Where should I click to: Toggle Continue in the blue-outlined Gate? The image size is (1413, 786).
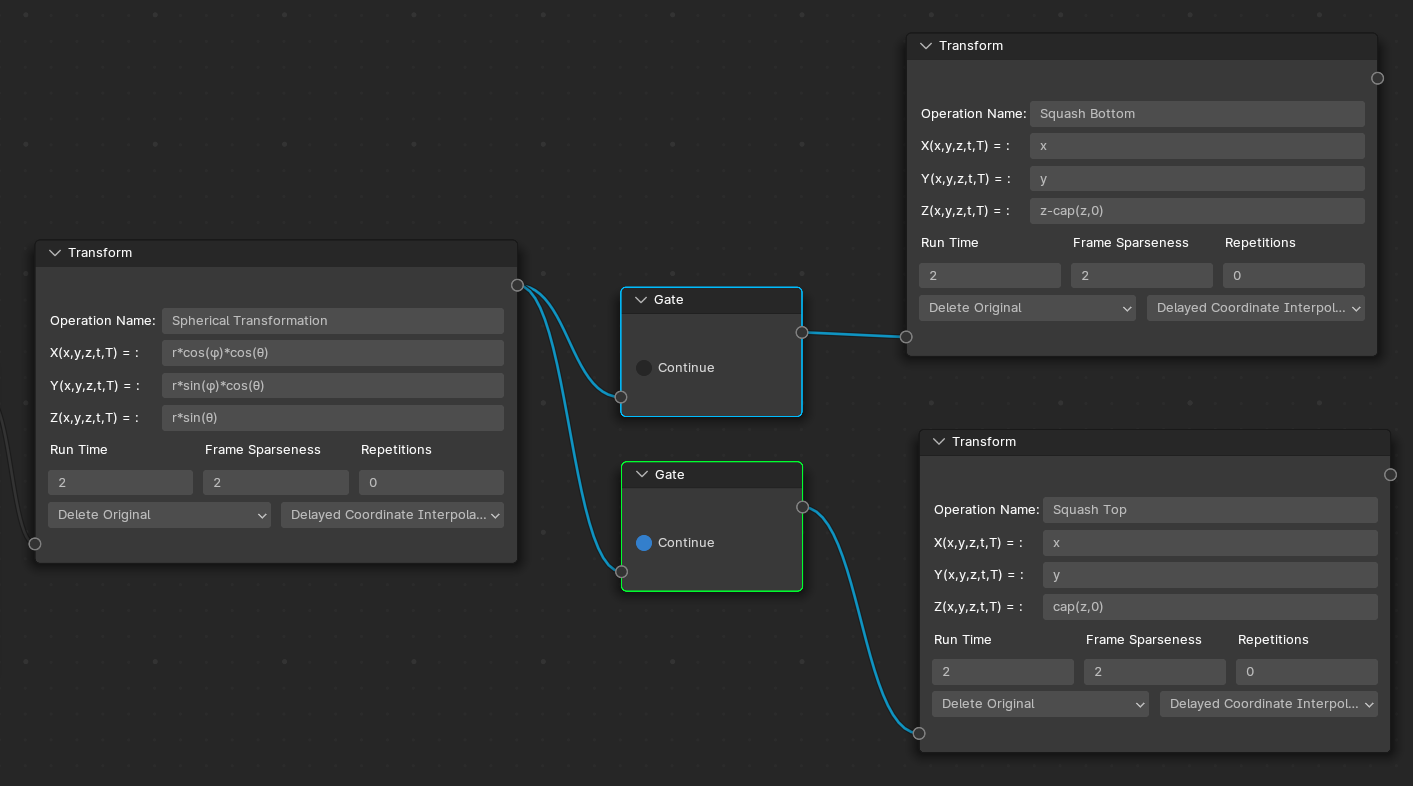644,368
